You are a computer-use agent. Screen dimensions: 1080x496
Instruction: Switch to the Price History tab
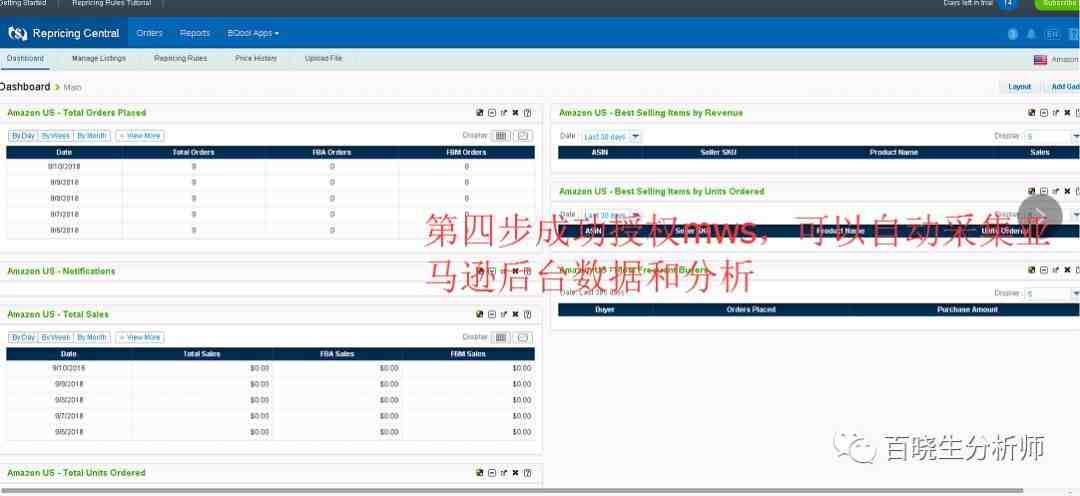click(x=256, y=59)
